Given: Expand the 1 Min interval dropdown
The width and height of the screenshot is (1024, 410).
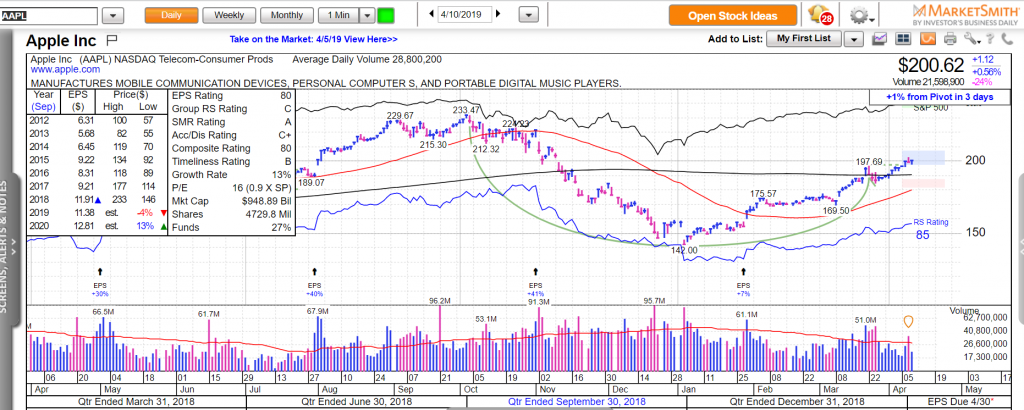Looking at the screenshot, I should [367, 16].
